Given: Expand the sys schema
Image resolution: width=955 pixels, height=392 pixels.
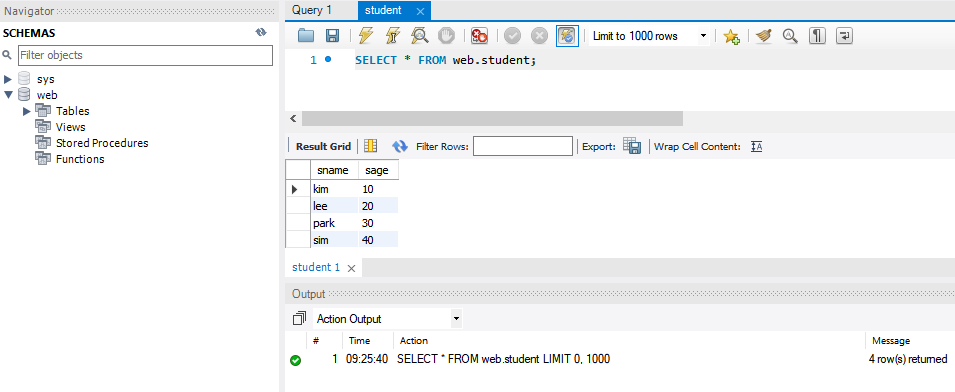Looking at the screenshot, I should pyautogui.click(x=8, y=79).
